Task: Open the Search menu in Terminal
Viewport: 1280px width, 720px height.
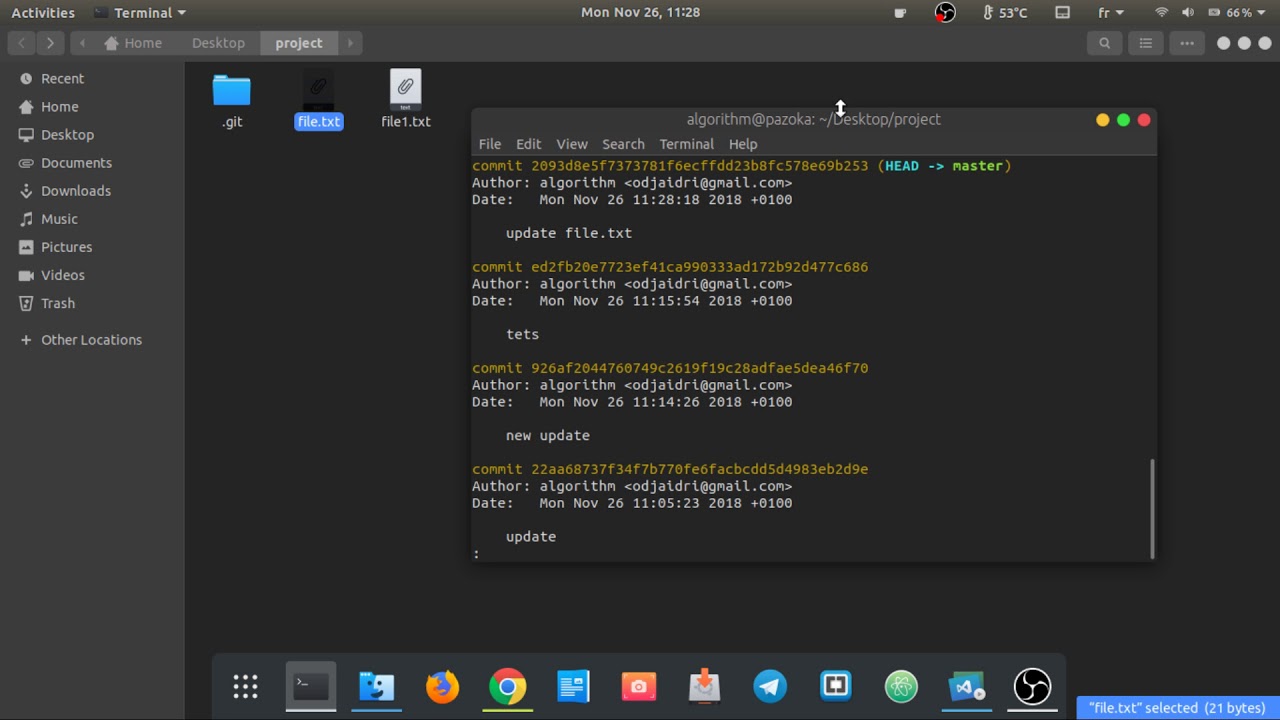Action: (623, 144)
